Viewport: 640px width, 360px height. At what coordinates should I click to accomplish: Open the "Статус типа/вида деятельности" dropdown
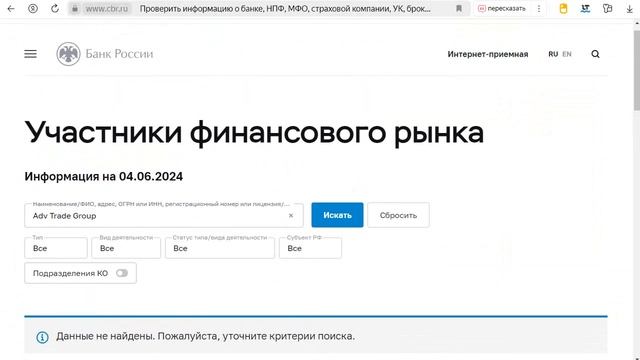220,248
